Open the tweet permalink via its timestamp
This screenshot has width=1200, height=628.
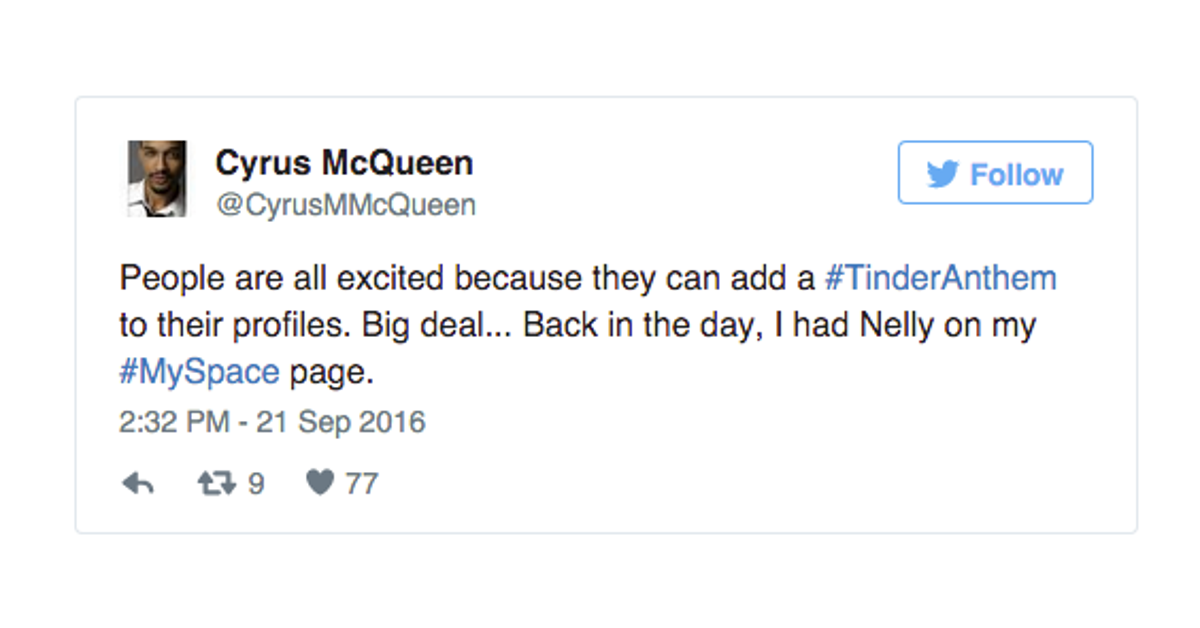pyautogui.click(x=272, y=422)
